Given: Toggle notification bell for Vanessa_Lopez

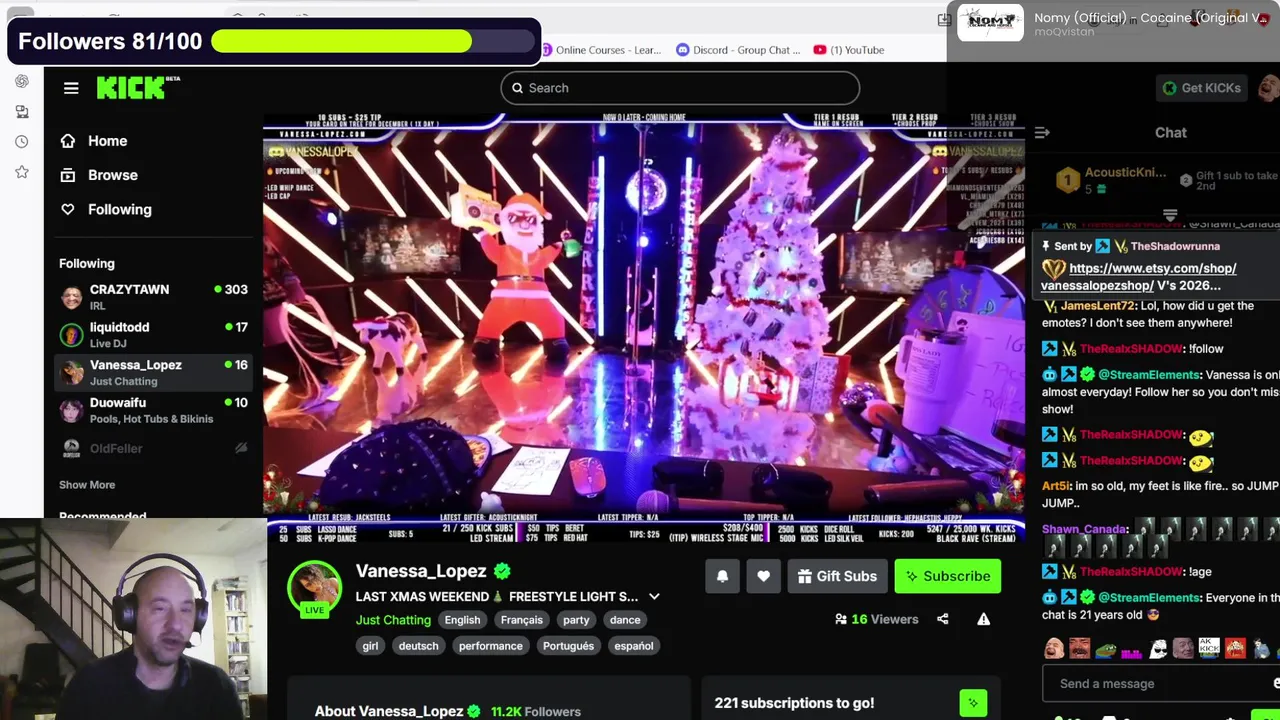Looking at the screenshot, I should [722, 576].
